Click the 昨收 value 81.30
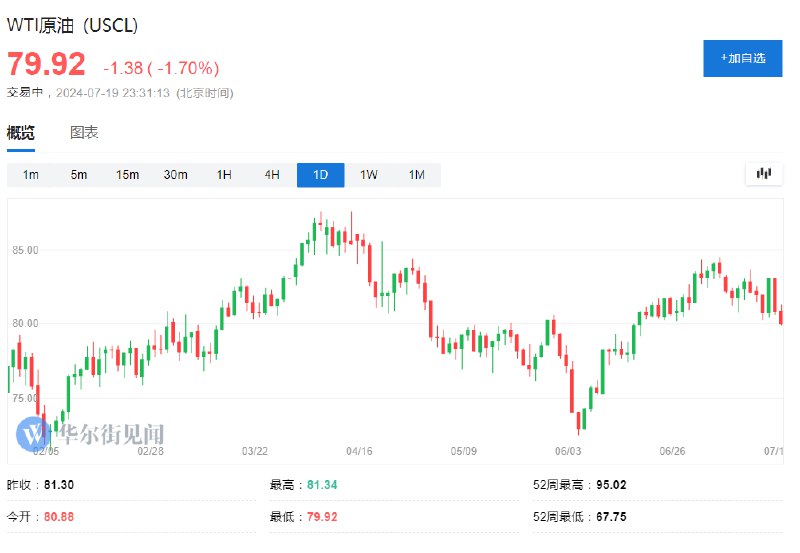The image size is (800, 553). (x=59, y=485)
